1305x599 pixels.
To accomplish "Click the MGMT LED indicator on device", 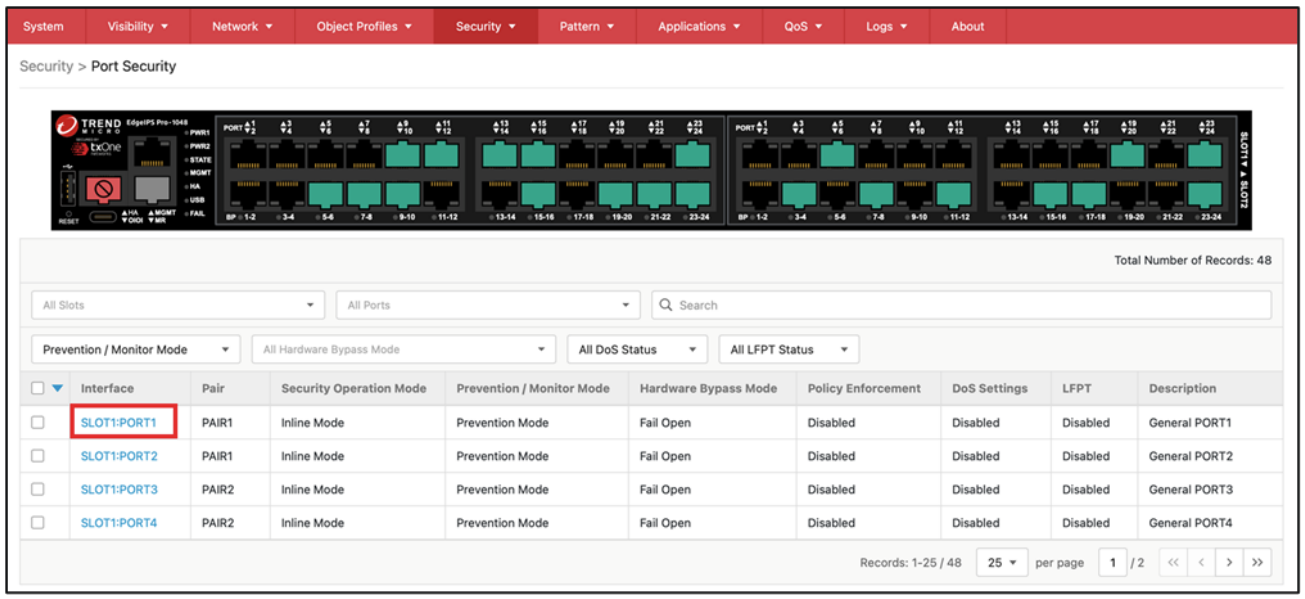I will coord(187,173).
